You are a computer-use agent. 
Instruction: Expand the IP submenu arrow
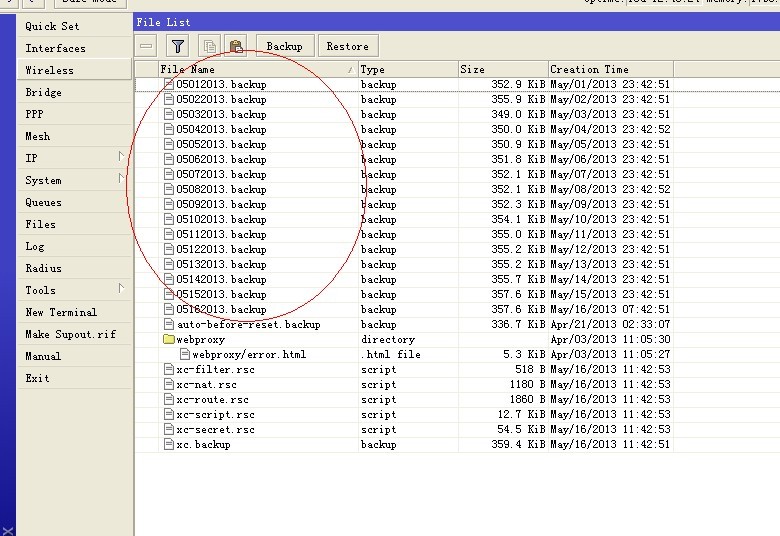121,157
